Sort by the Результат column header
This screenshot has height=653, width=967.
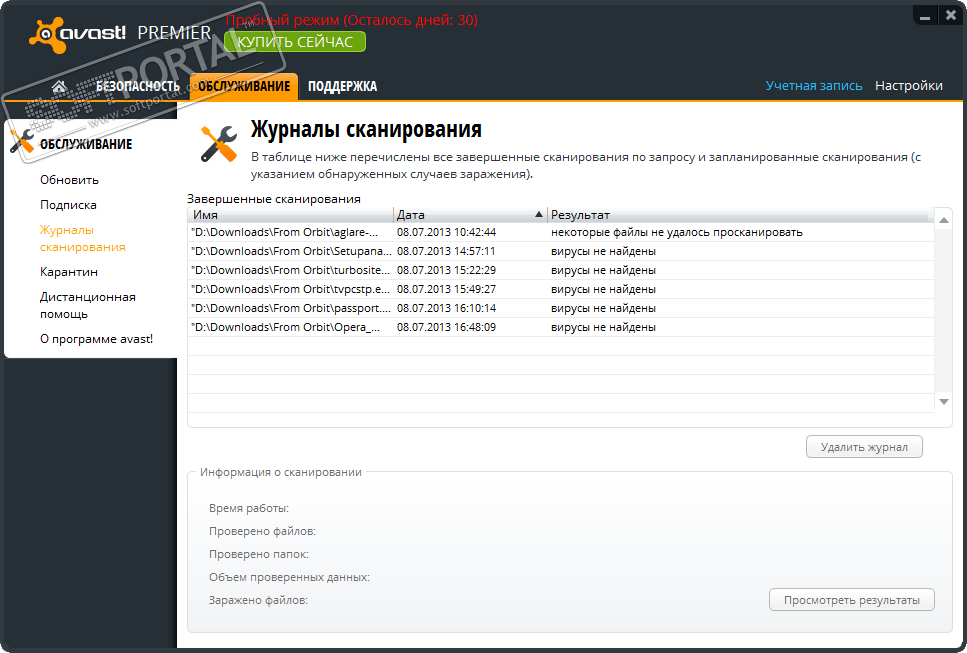(740, 215)
